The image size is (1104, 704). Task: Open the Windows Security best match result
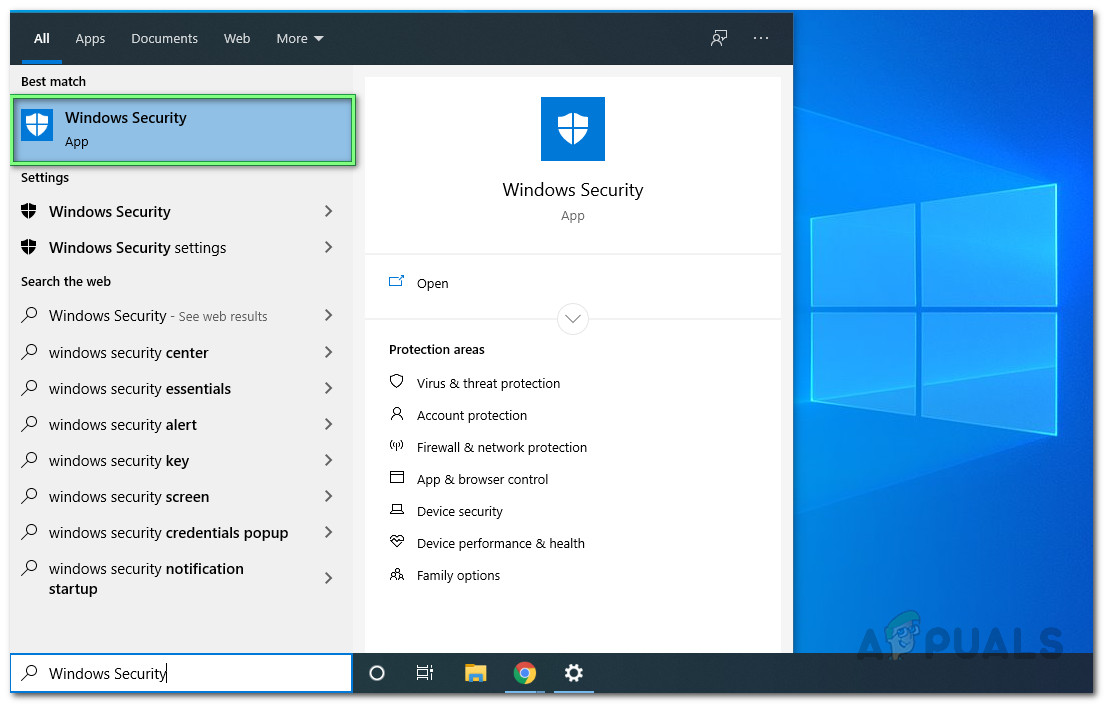click(x=183, y=130)
